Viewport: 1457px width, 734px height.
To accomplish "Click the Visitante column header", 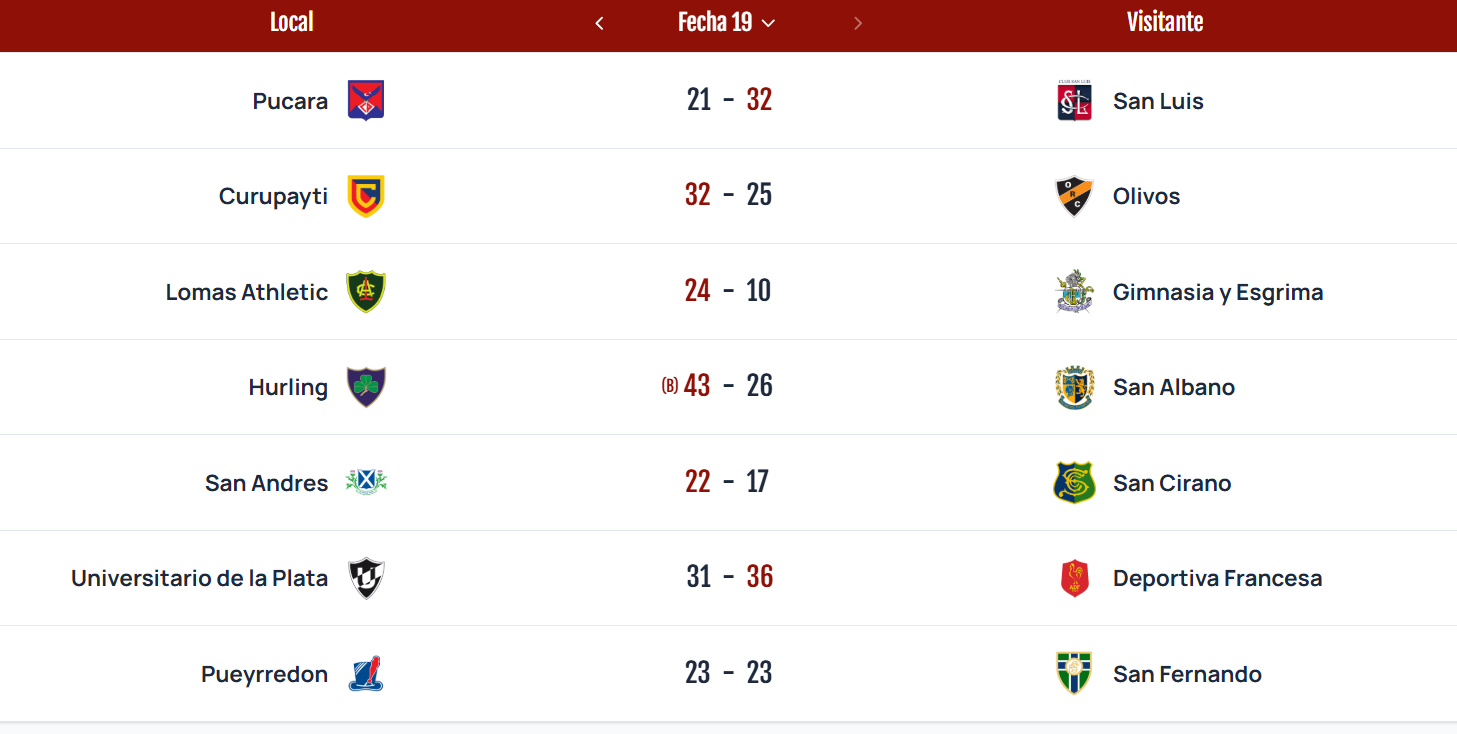I will click(x=1165, y=22).
